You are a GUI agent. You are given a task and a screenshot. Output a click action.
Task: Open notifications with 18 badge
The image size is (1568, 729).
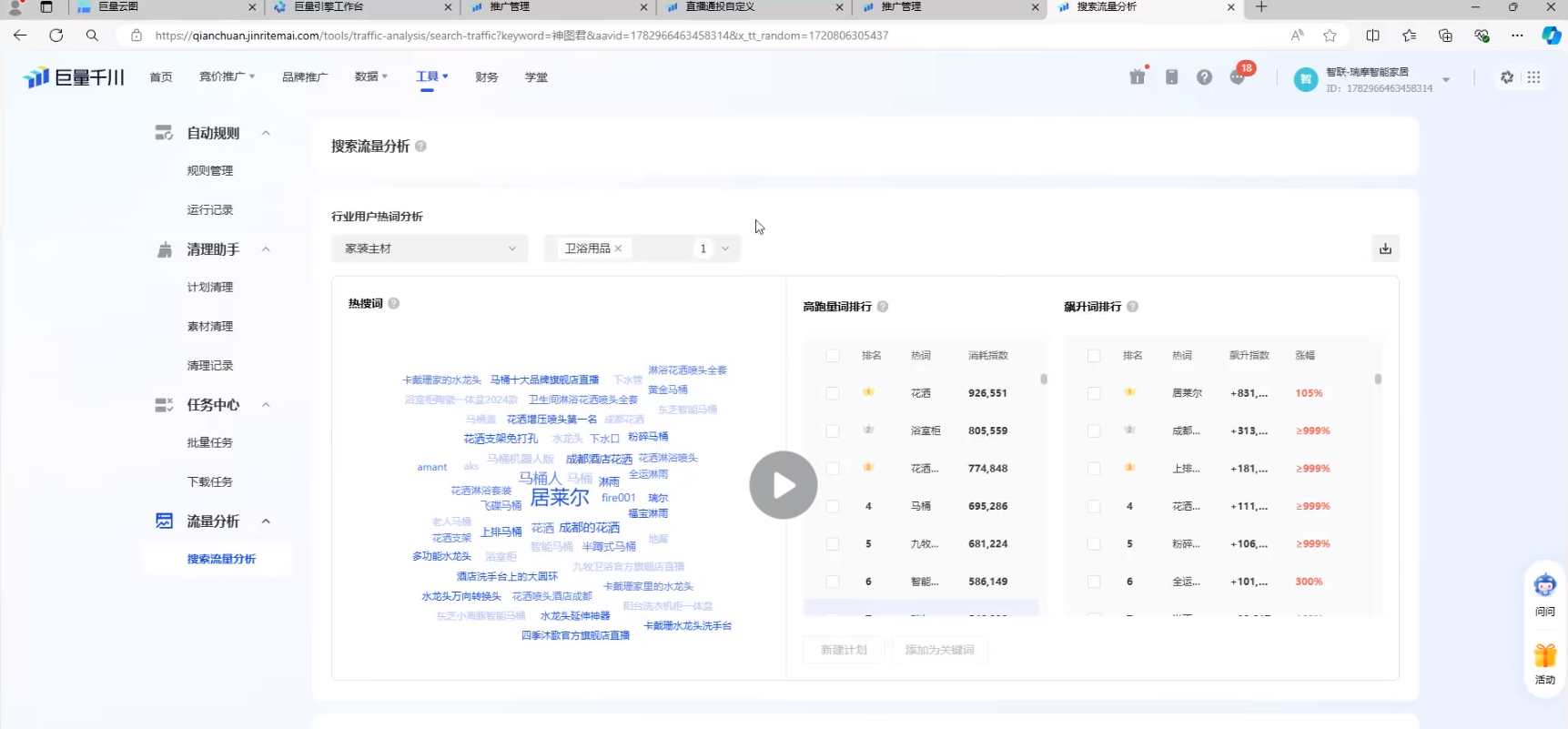[1238, 77]
